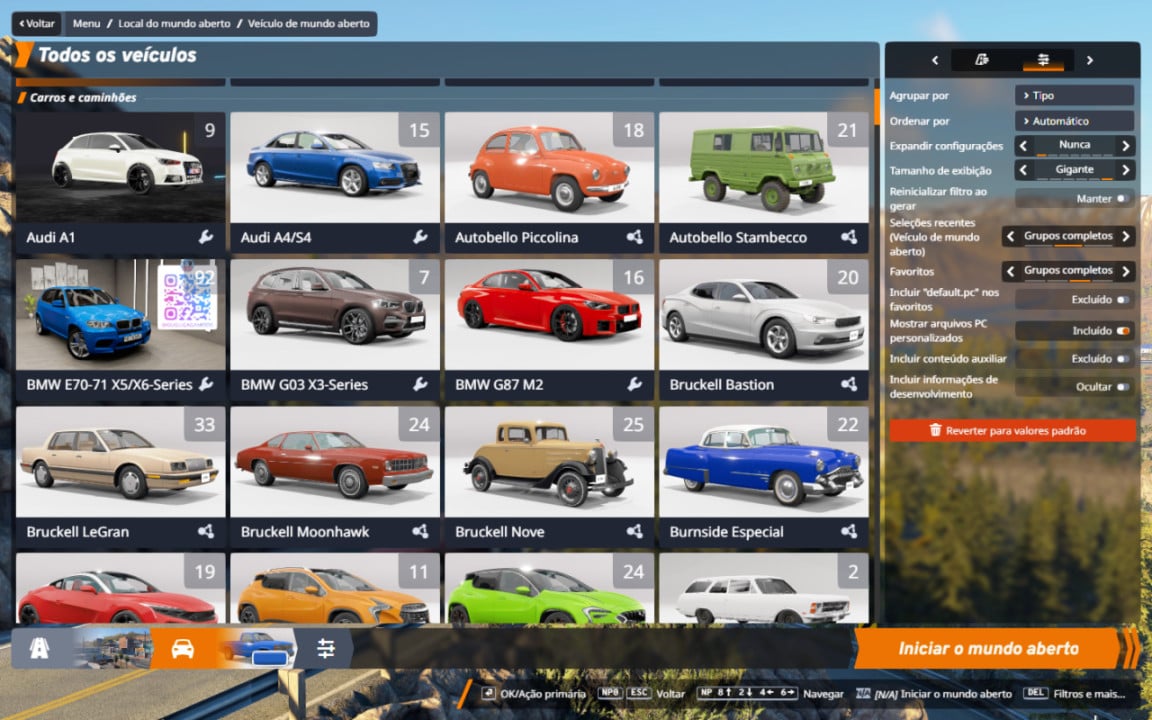Select the lime green car thumbnail in bottom row
The image size is (1152, 720).
(x=550, y=588)
